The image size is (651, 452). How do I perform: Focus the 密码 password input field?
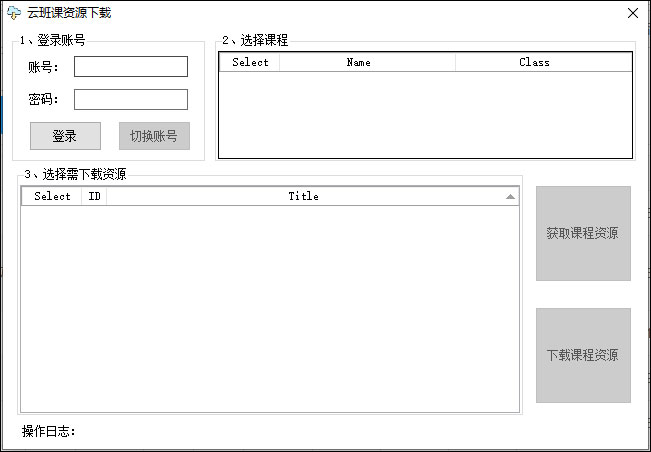tap(131, 100)
